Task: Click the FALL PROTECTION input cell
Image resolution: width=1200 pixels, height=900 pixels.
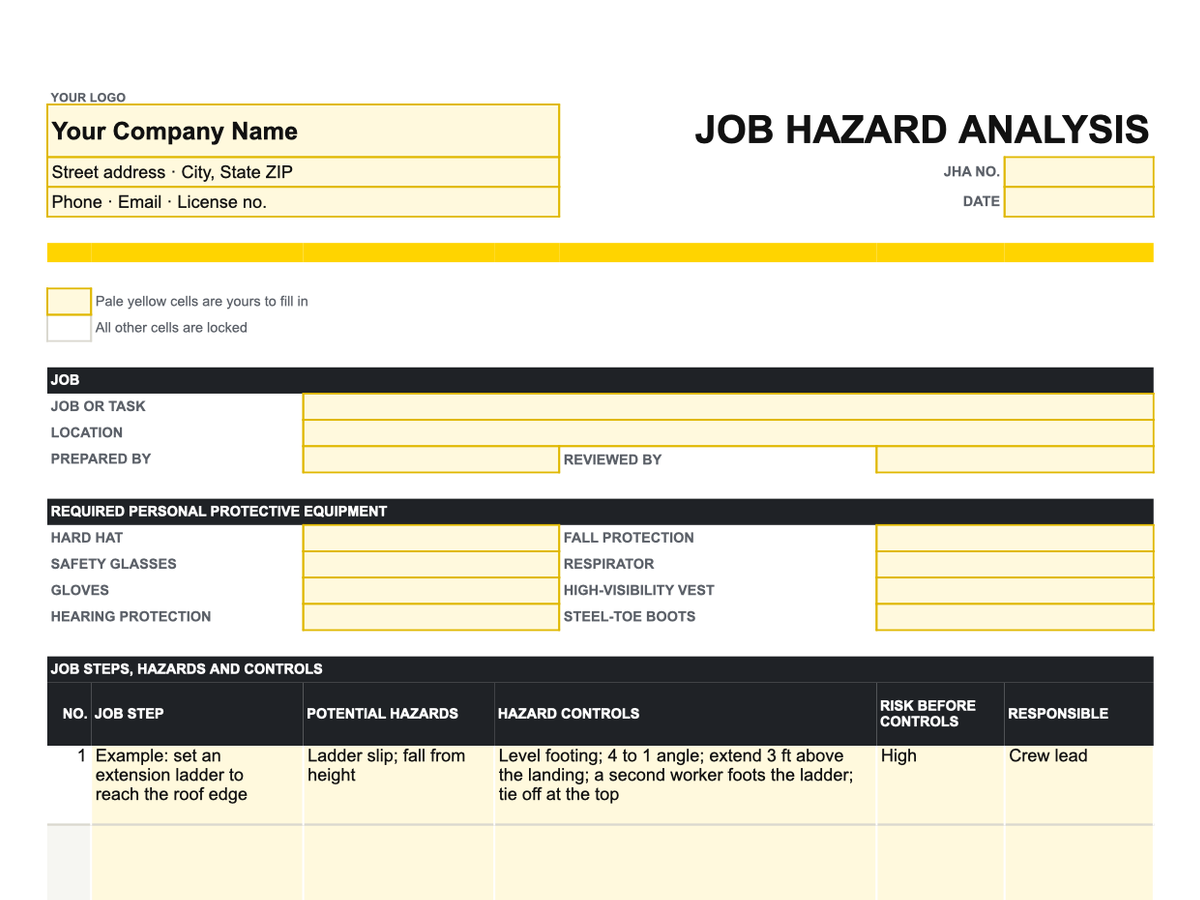Action: (1015, 538)
